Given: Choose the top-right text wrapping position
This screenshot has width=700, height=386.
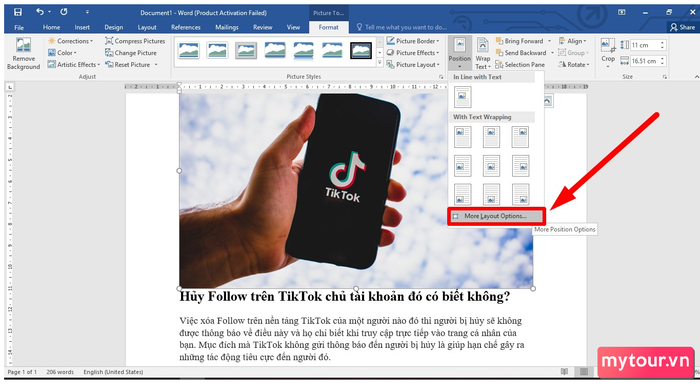Looking at the screenshot, I should [521, 137].
